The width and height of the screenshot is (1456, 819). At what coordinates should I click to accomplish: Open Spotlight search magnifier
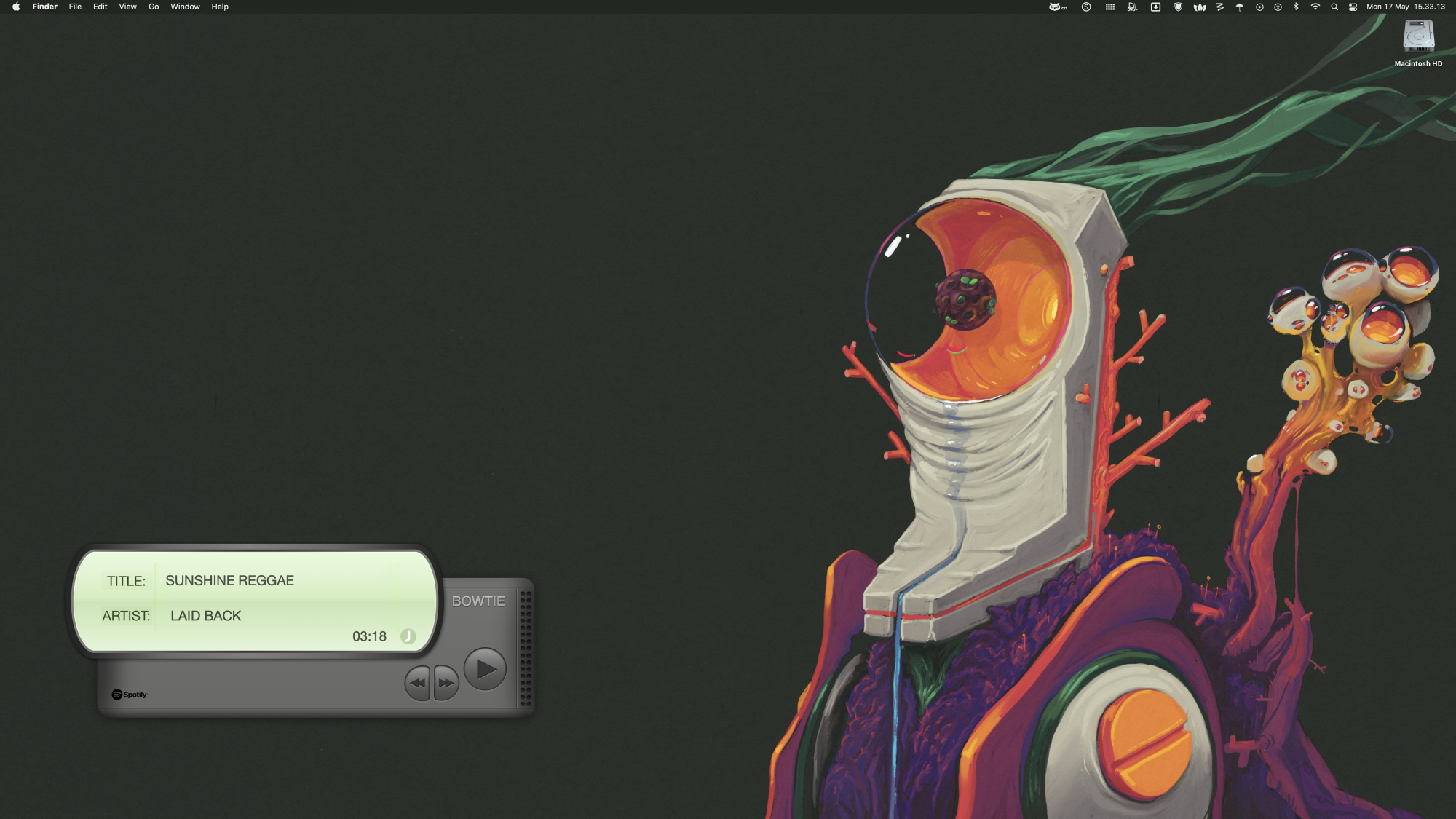point(1334,7)
